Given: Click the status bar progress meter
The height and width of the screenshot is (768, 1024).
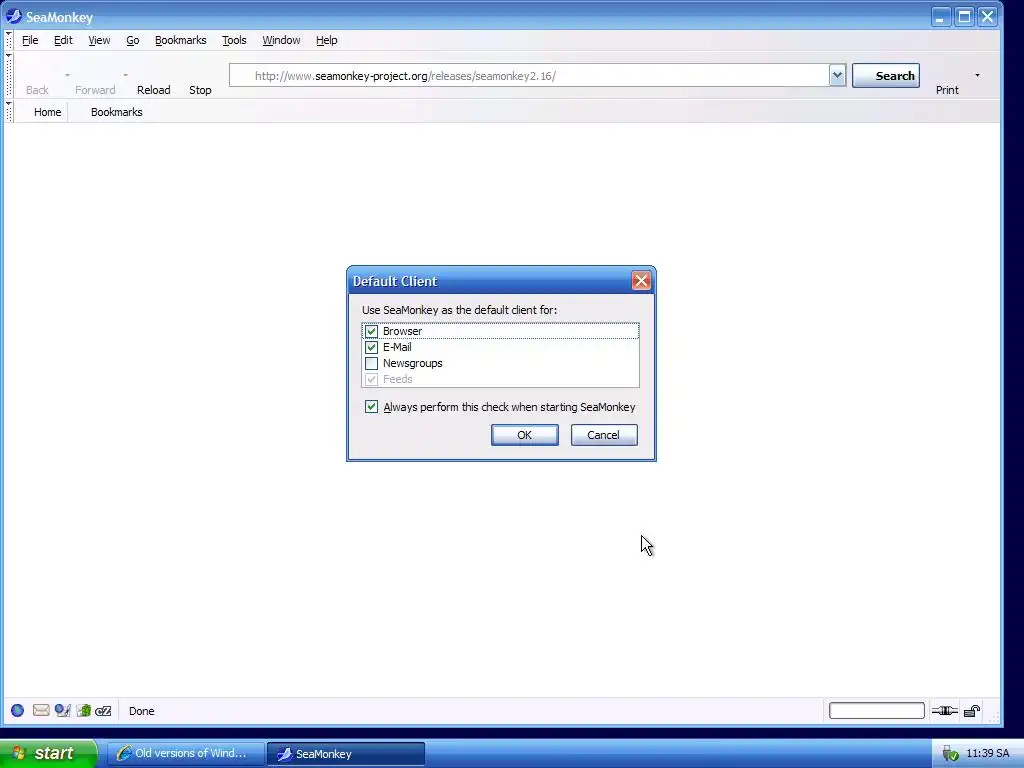Looking at the screenshot, I should [x=876, y=711].
